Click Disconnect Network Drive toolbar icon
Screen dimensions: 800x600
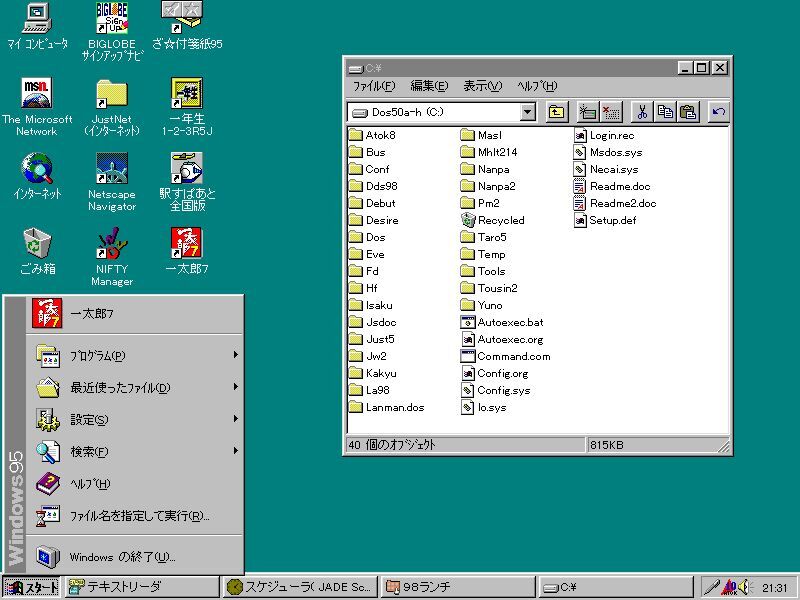pyautogui.click(x=611, y=112)
